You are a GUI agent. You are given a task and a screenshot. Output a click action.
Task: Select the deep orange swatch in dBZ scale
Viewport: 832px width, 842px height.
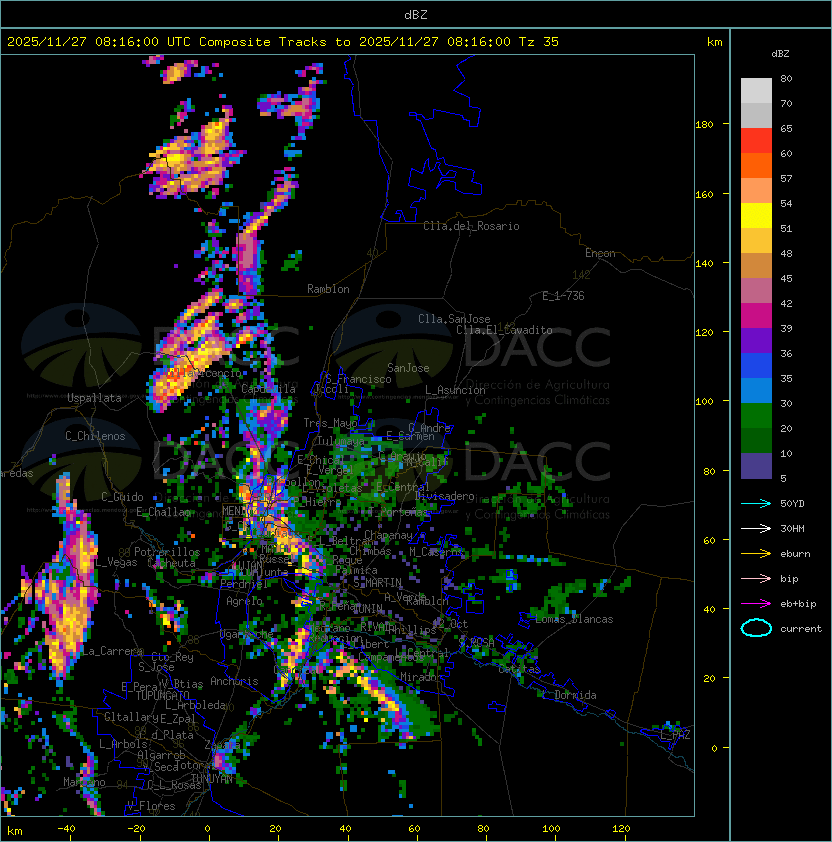point(756,165)
